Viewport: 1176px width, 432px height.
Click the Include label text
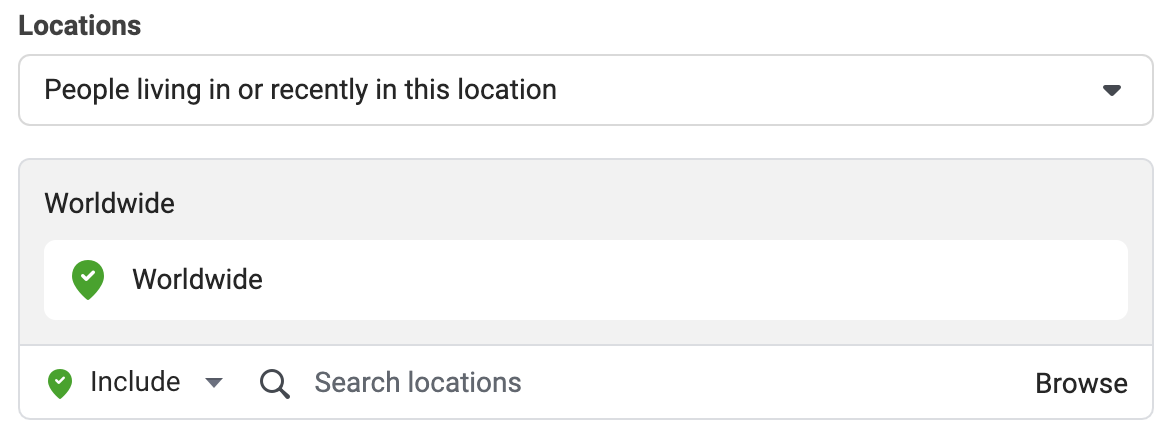135,382
